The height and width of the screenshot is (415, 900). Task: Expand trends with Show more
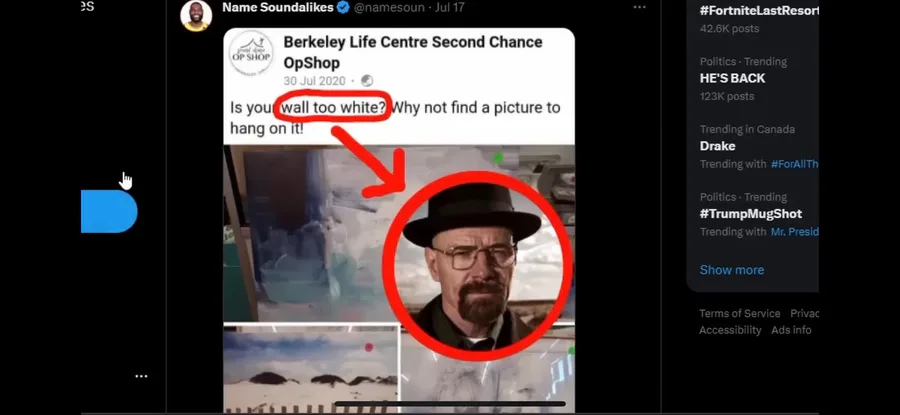click(x=732, y=270)
